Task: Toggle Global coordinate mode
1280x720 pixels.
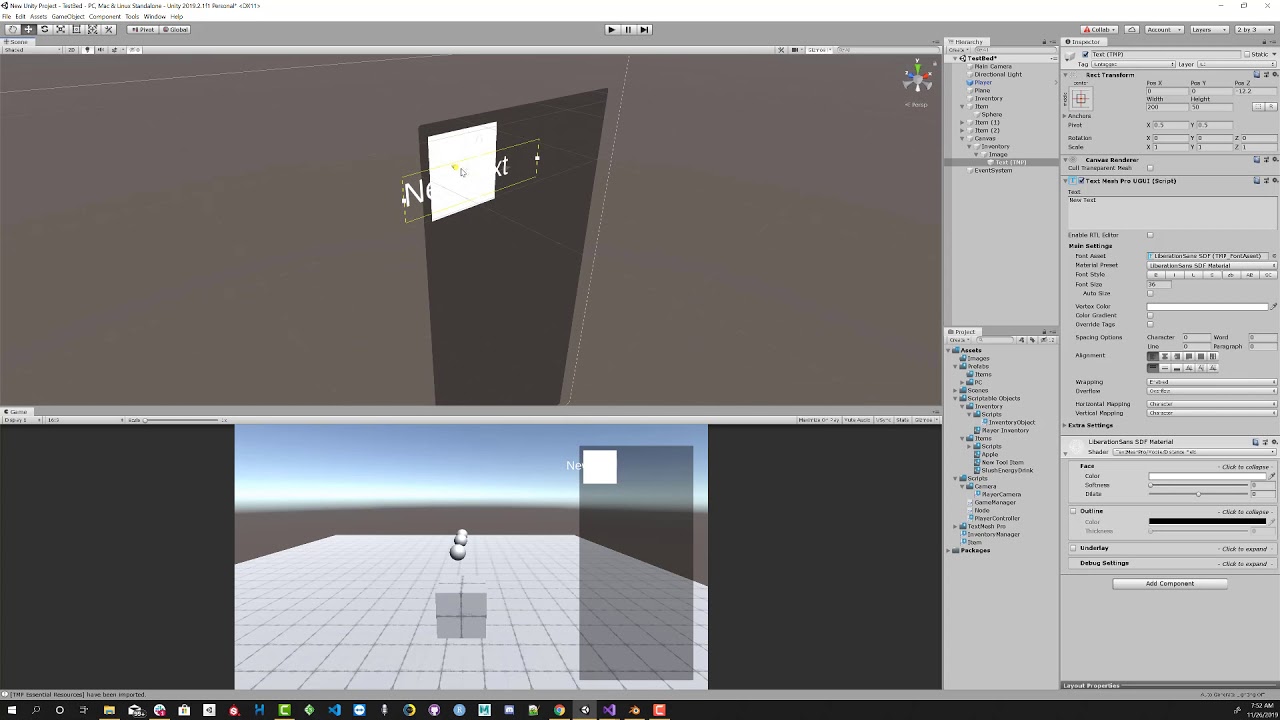Action: 174,29
